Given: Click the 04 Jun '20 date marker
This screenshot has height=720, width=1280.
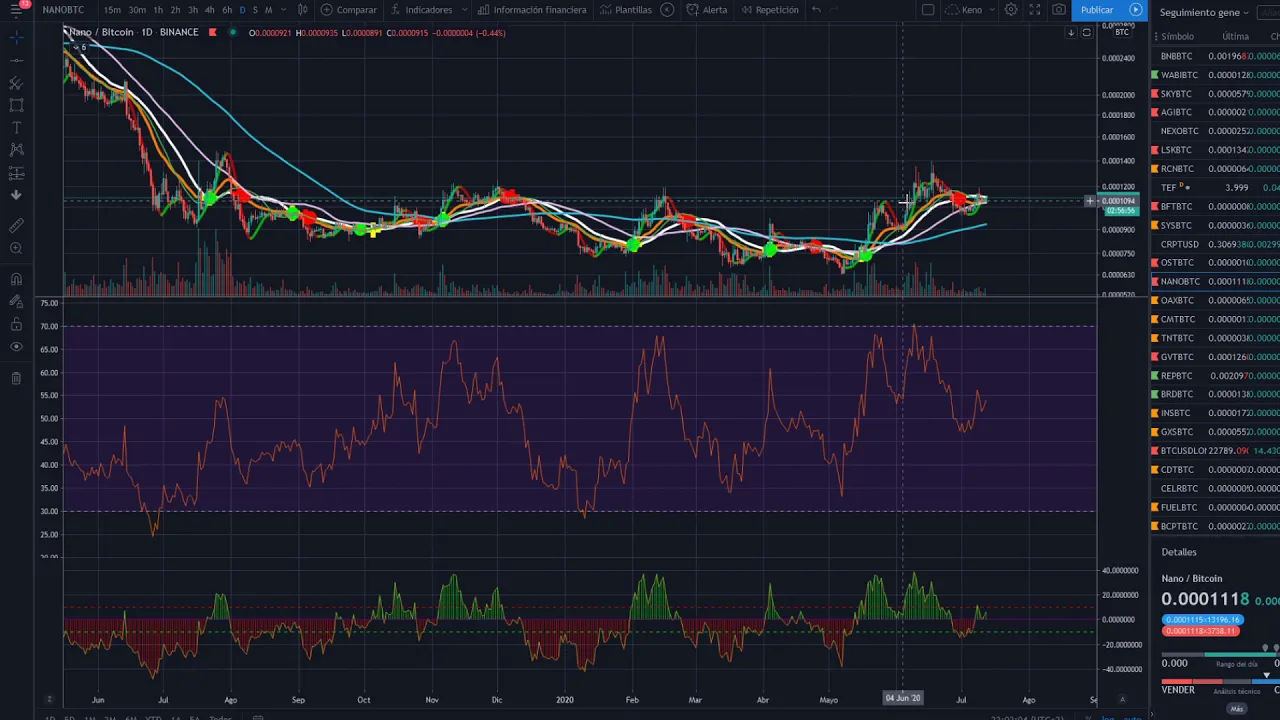Looking at the screenshot, I should click(x=902, y=698).
